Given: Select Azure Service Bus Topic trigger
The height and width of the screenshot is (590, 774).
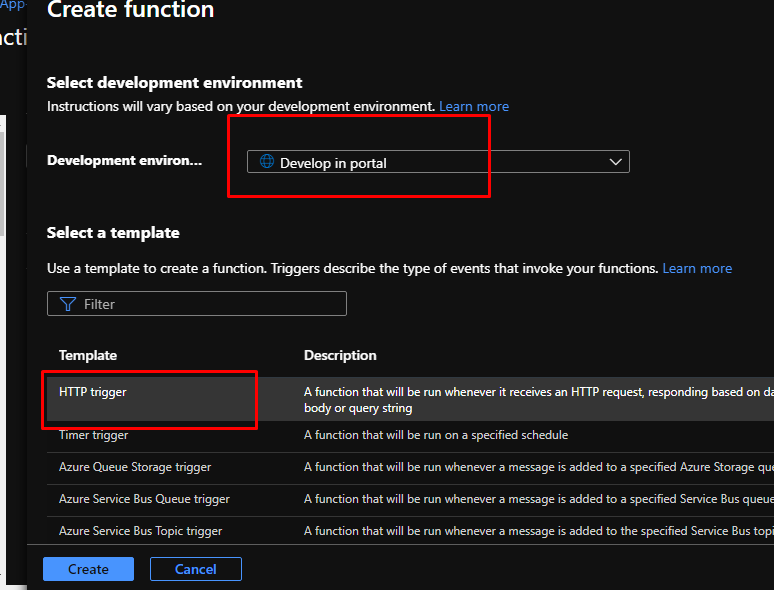Looking at the screenshot, I should click(x=140, y=531).
